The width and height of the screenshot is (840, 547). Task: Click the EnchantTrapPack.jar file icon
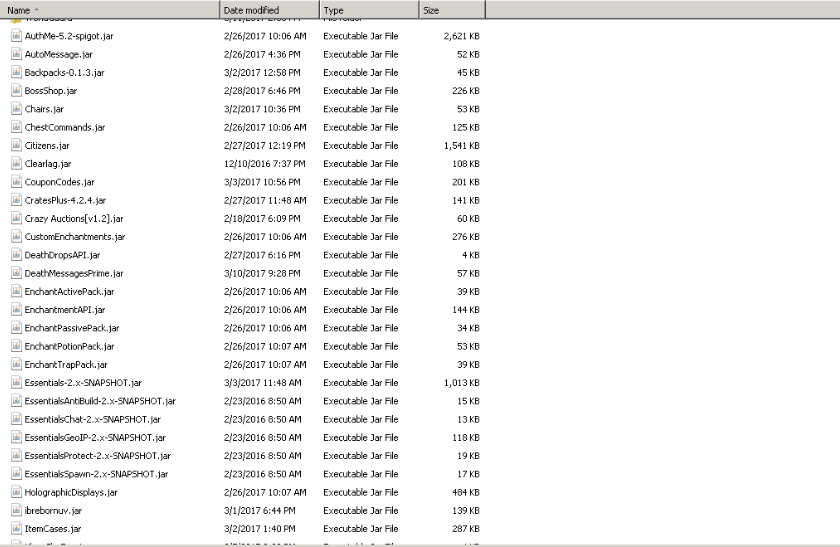coord(17,364)
